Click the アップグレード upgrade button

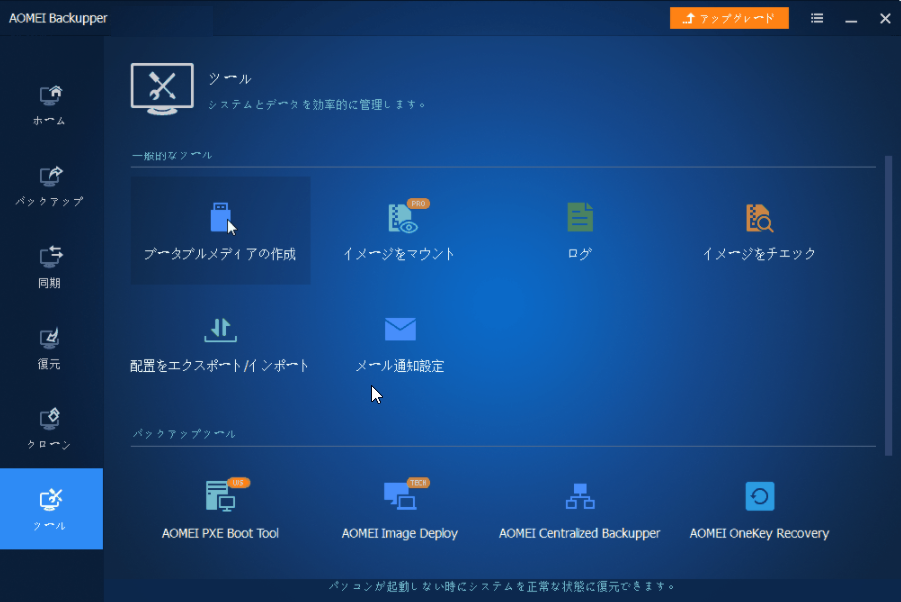pyautogui.click(x=729, y=18)
